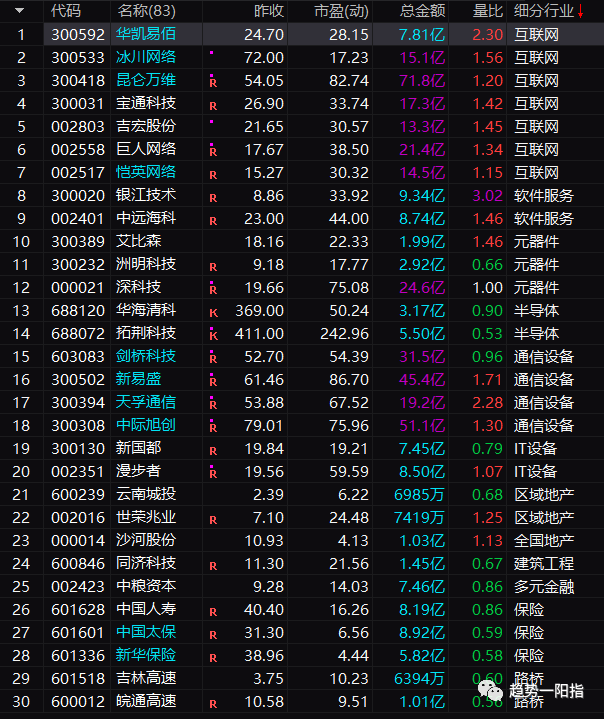The width and height of the screenshot is (604, 719).
Task: Click 中粮资本 industry 多元金融
Action: click(x=544, y=586)
